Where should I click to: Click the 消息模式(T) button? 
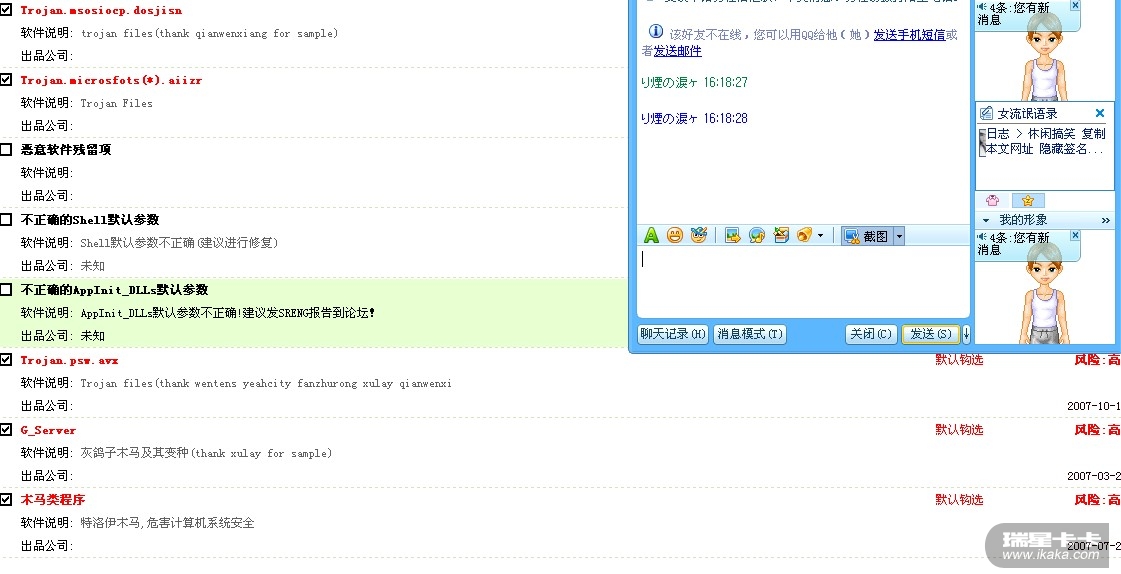[x=750, y=334]
